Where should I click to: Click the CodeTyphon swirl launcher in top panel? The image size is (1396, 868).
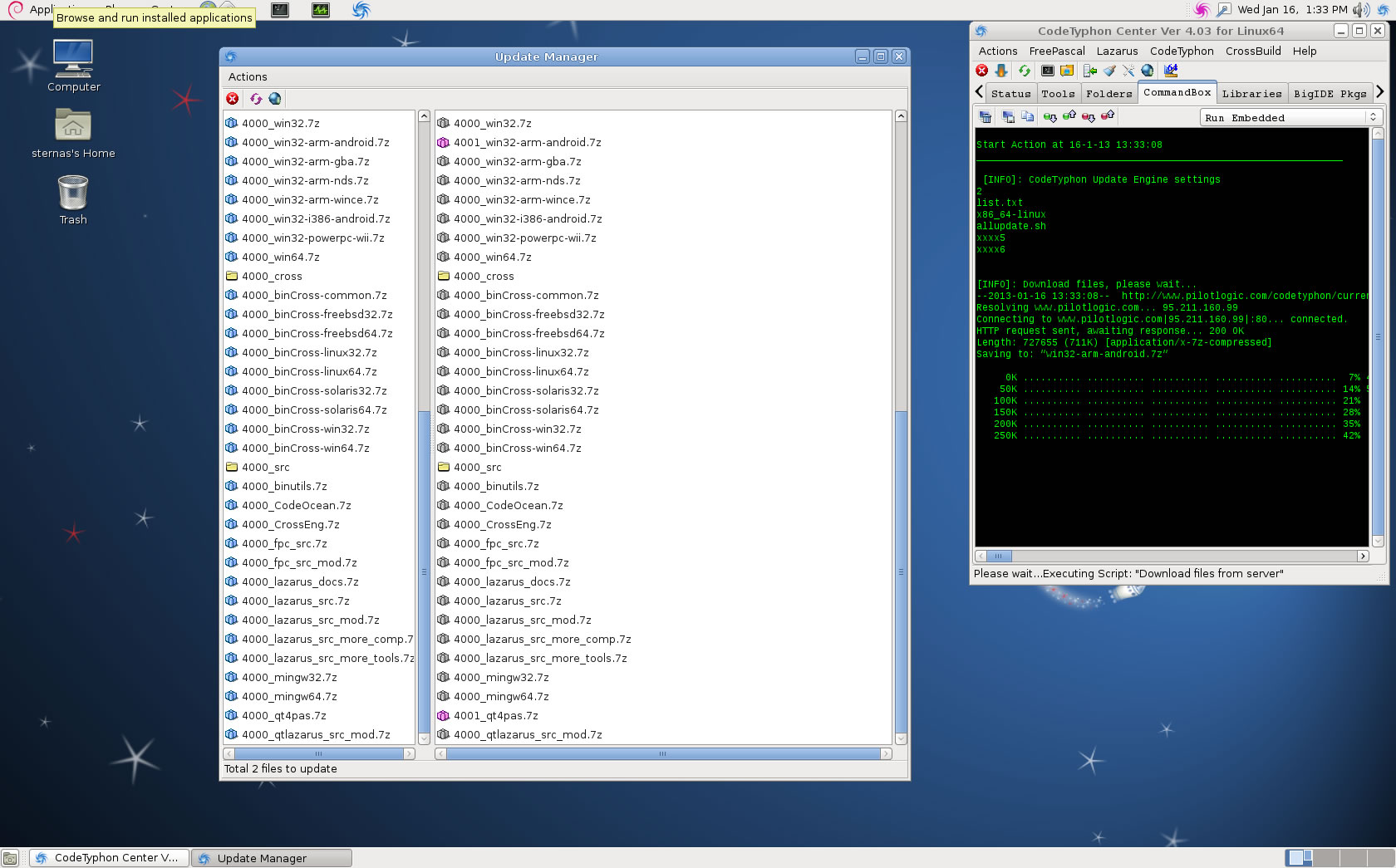pyautogui.click(x=361, y=10)
